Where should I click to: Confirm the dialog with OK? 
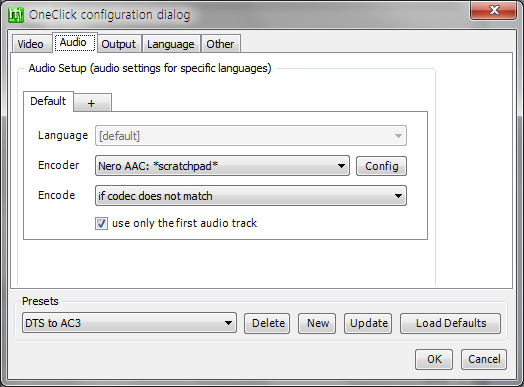(434, 359)
